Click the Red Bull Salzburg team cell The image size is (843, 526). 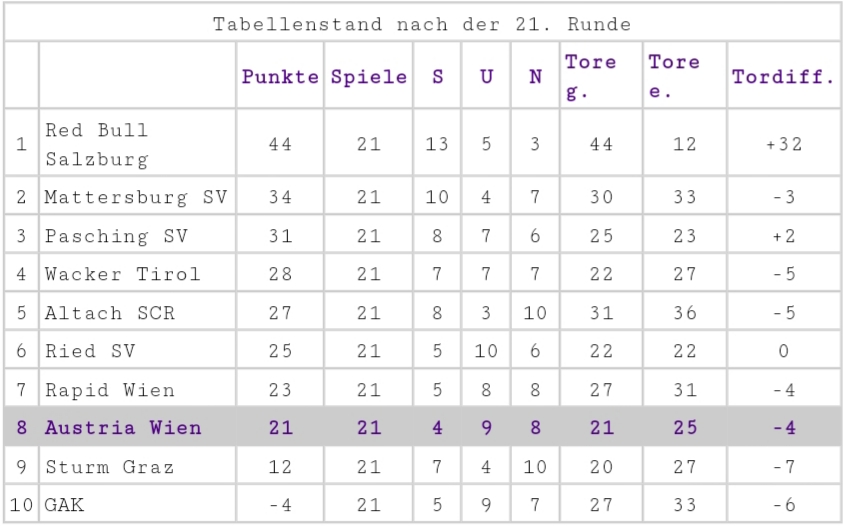137,144
